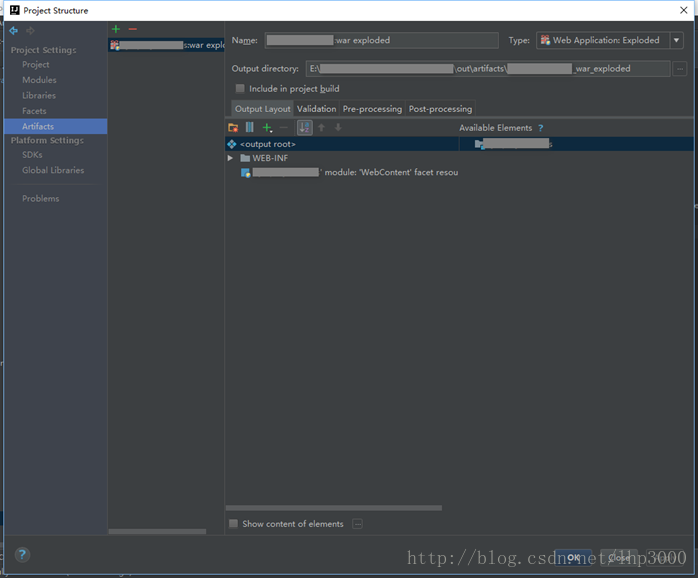This screenshot has width=698, height=578.
Task: Select module in Available Elements panel
Action: pos(513,144)
